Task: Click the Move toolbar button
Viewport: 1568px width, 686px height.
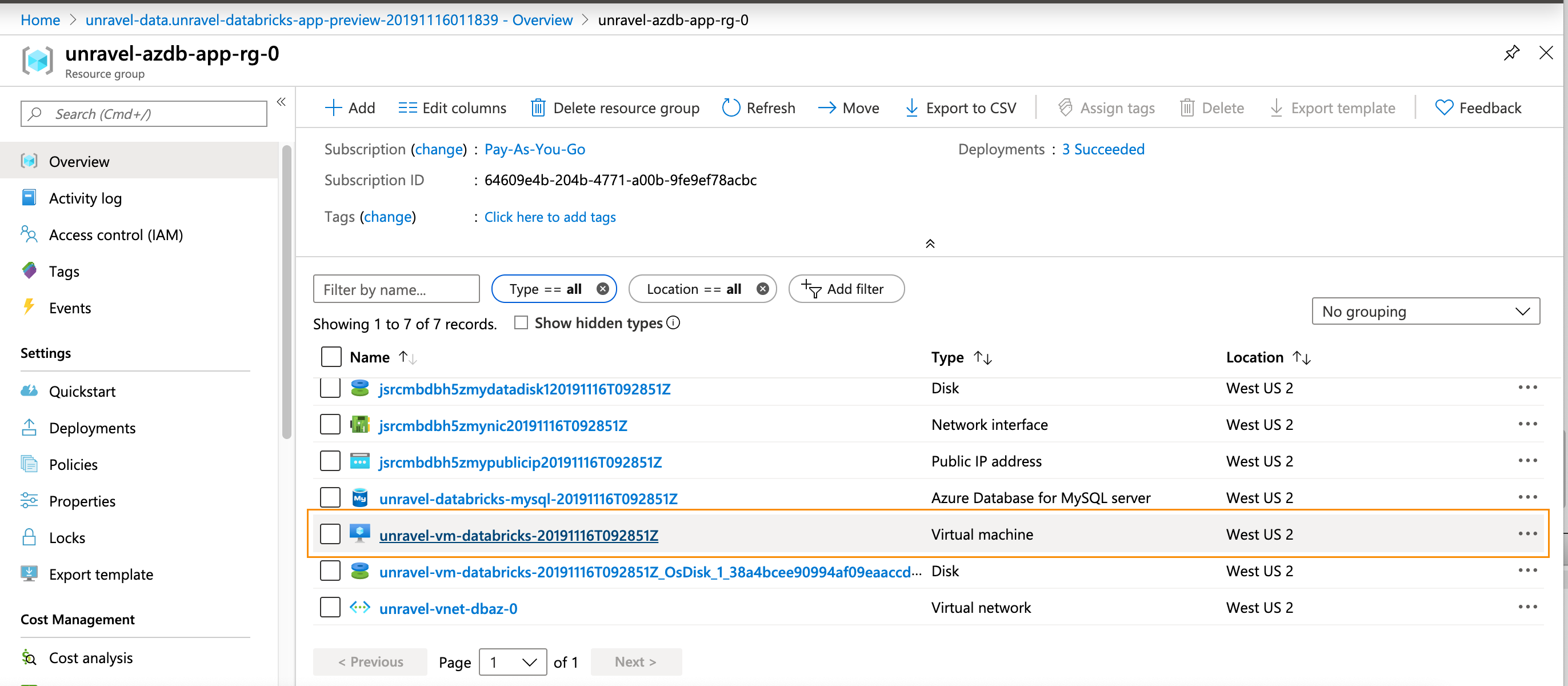Action: (x=849, y=107)
